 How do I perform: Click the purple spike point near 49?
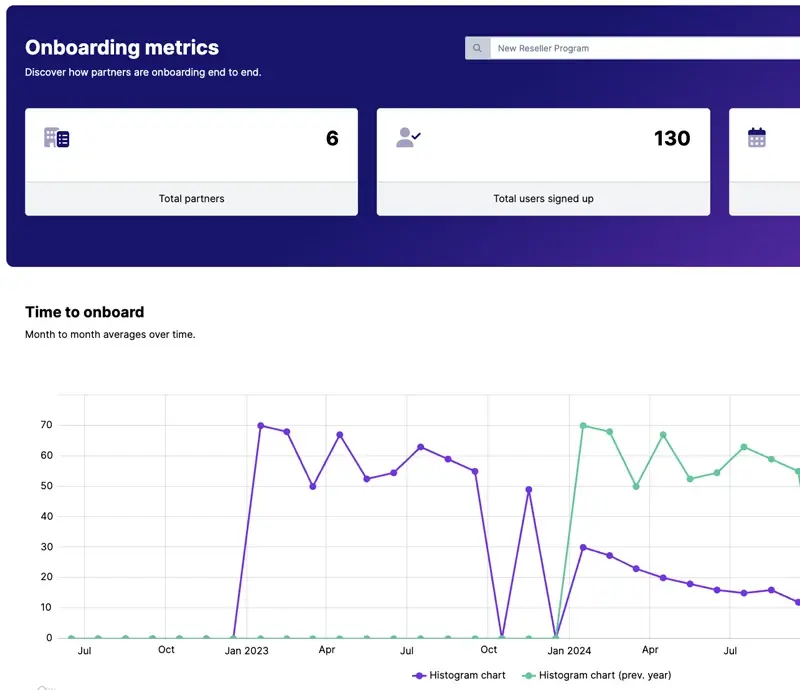coord(528,490)
